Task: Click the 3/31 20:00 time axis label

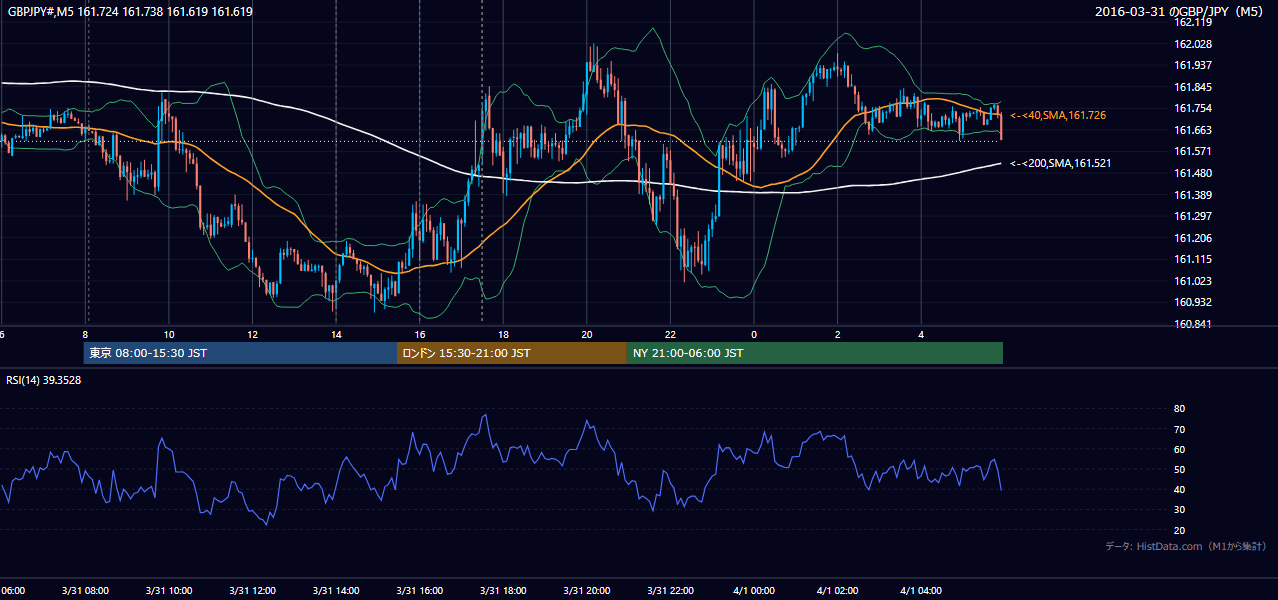Action: click(x=586, y=591)
